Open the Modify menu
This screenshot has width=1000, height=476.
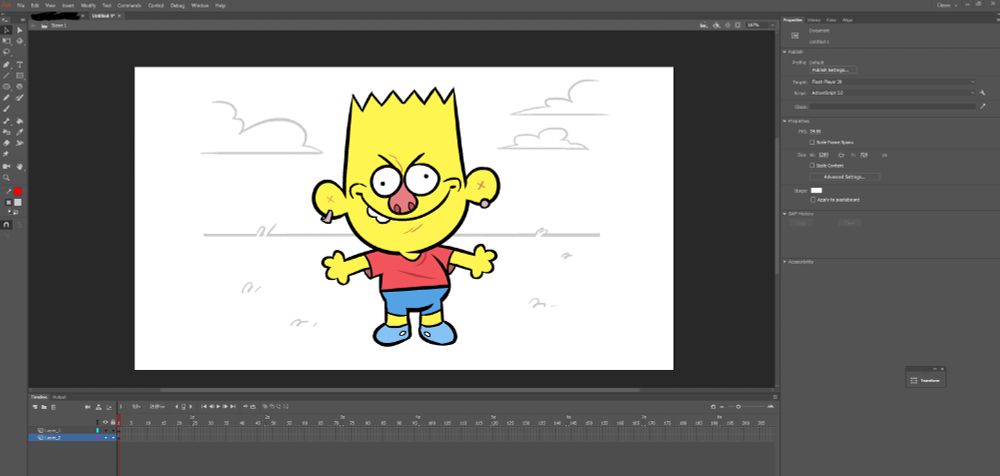88,5
